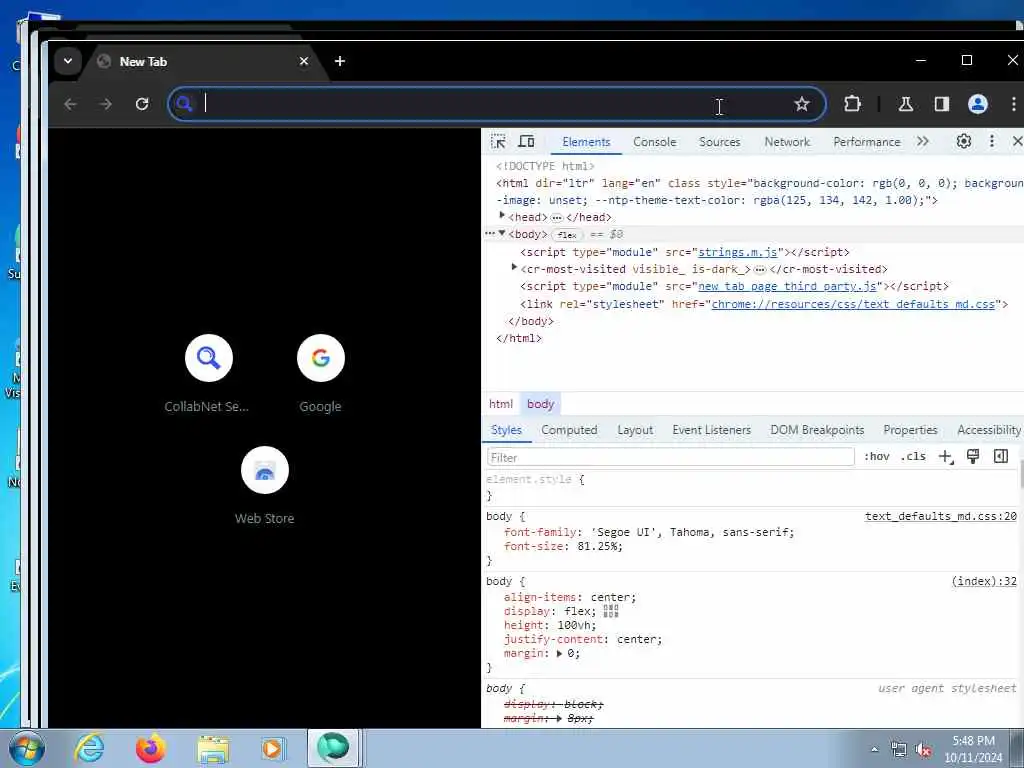Screen dimensions: 1024x768
Task: Switch to the Styles pane tab
Action: click(x=506, y=430)
